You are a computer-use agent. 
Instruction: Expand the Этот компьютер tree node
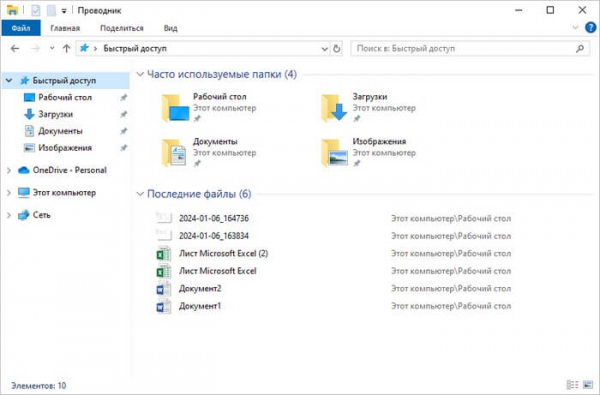tap(9, 193)
